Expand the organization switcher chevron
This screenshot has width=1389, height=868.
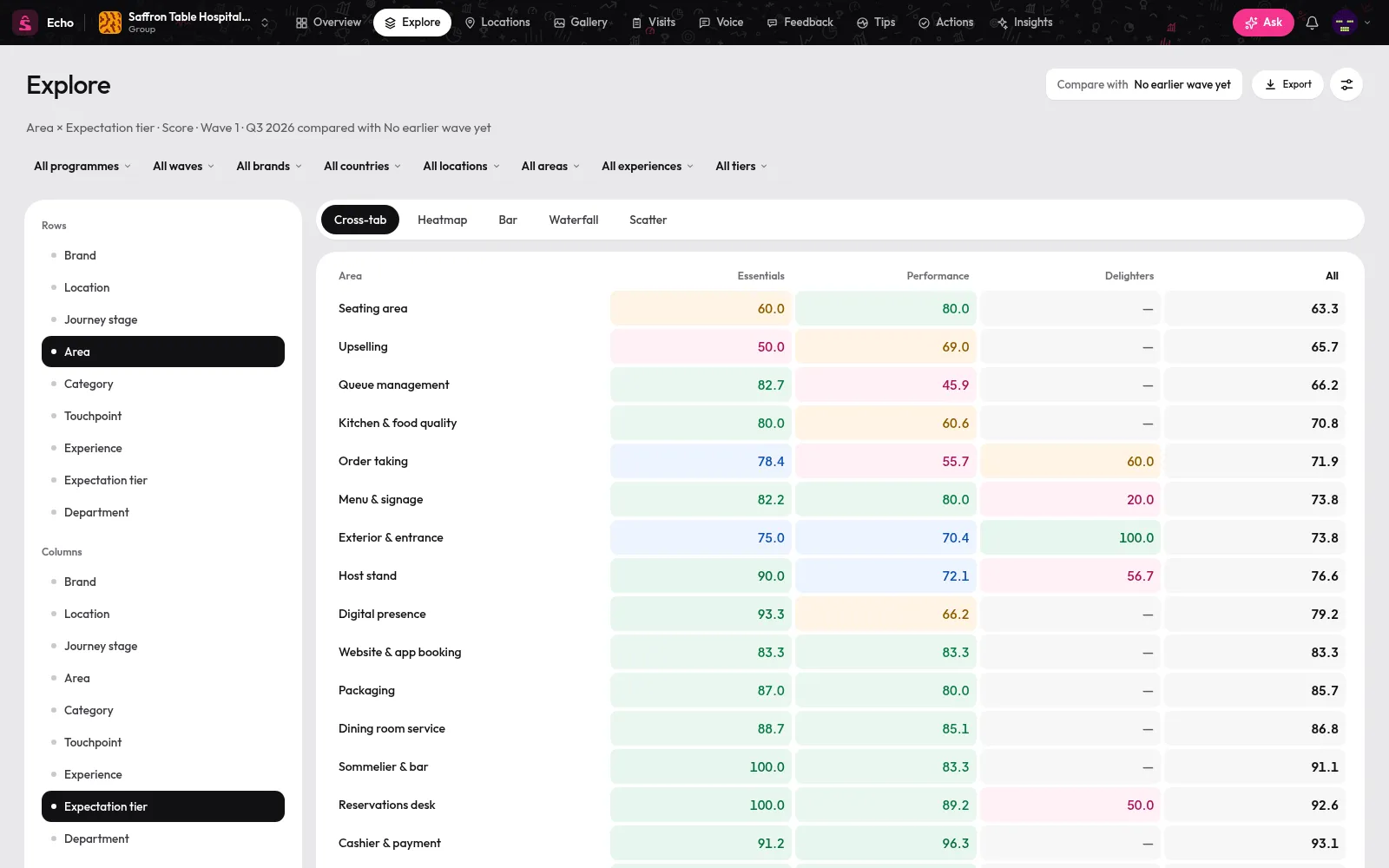click(265, 23)
